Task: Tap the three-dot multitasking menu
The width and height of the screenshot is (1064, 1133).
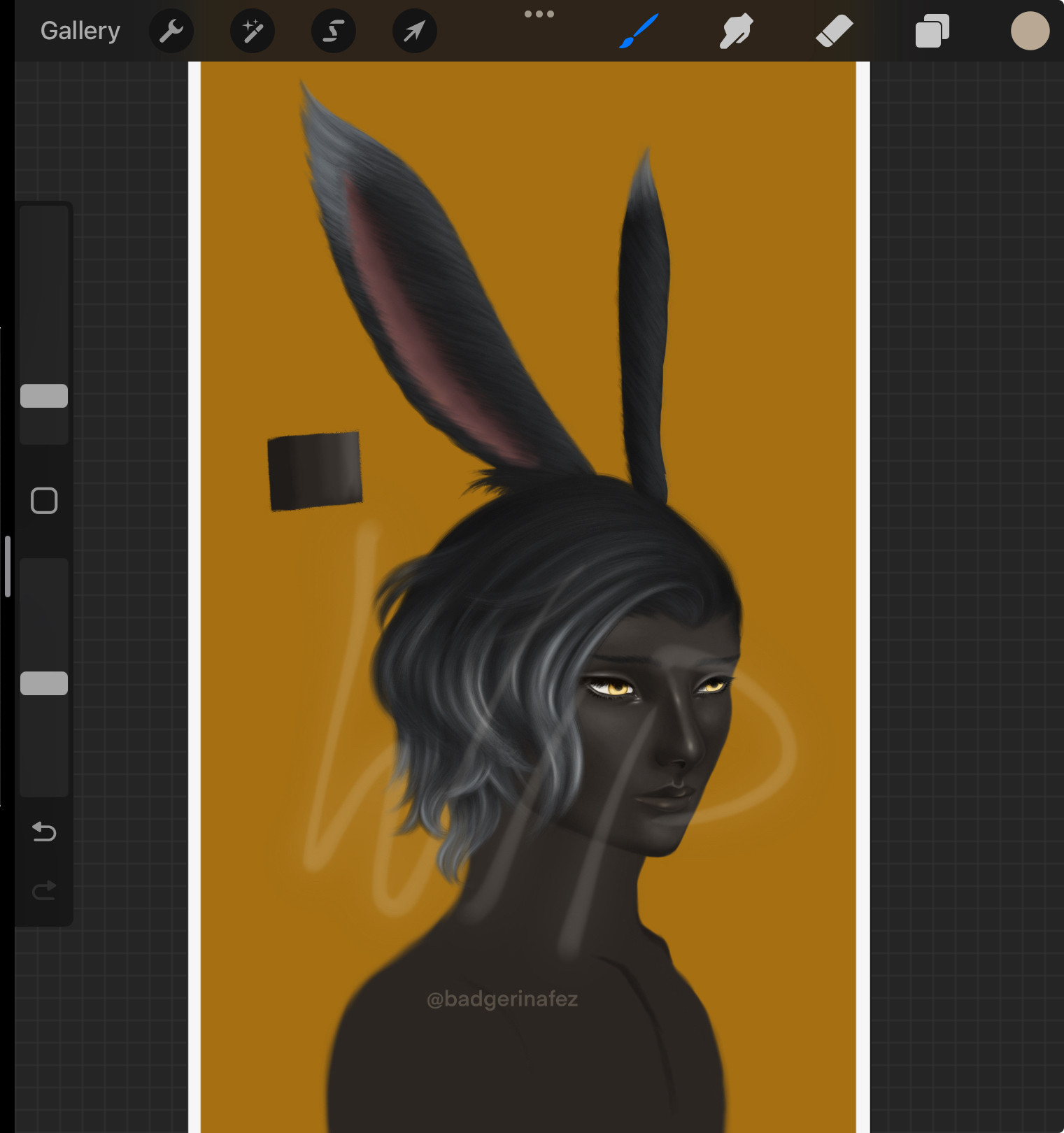Action: click(539, 14)
